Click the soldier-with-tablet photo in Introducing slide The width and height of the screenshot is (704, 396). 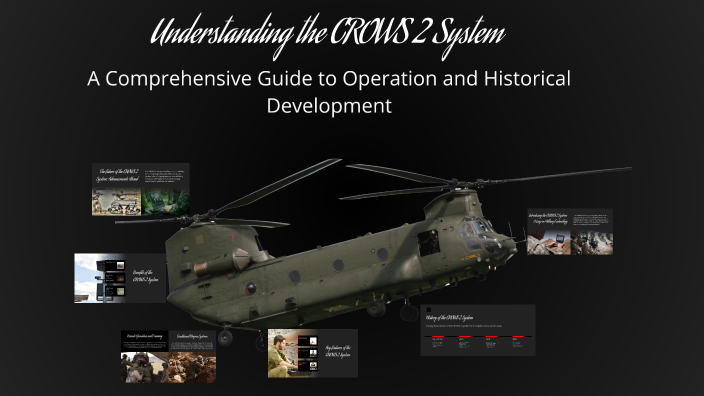click(x=549, y=243)
